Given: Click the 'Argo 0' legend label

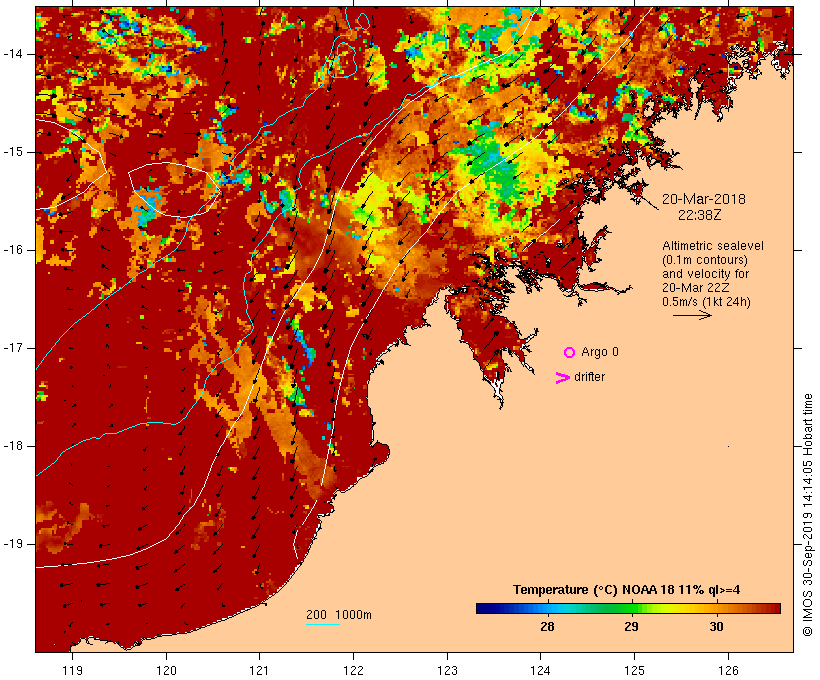Looking at the screenshot, I should pyautogui.click(x=600, y=352).
